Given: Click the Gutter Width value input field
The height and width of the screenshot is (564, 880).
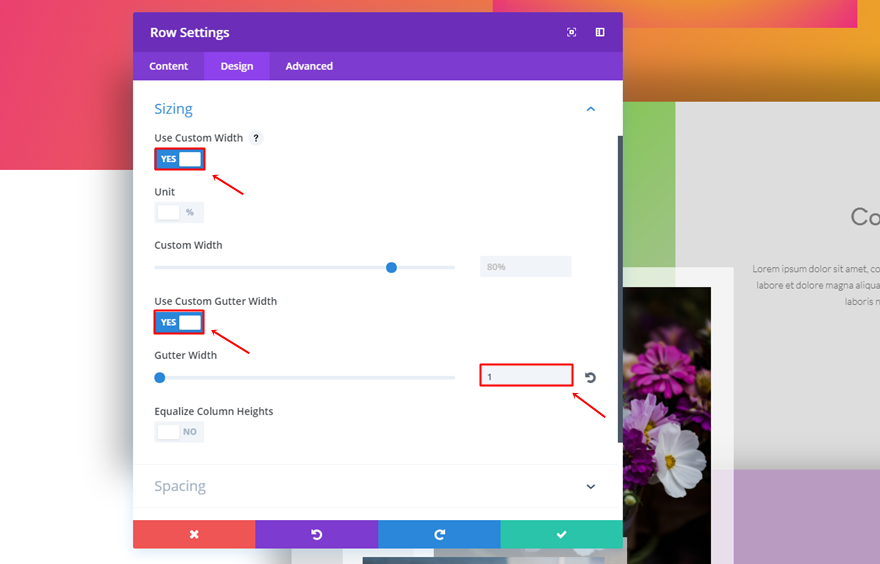Looking at the screenshot, I should pyautogui.click(x=526, y=375).
